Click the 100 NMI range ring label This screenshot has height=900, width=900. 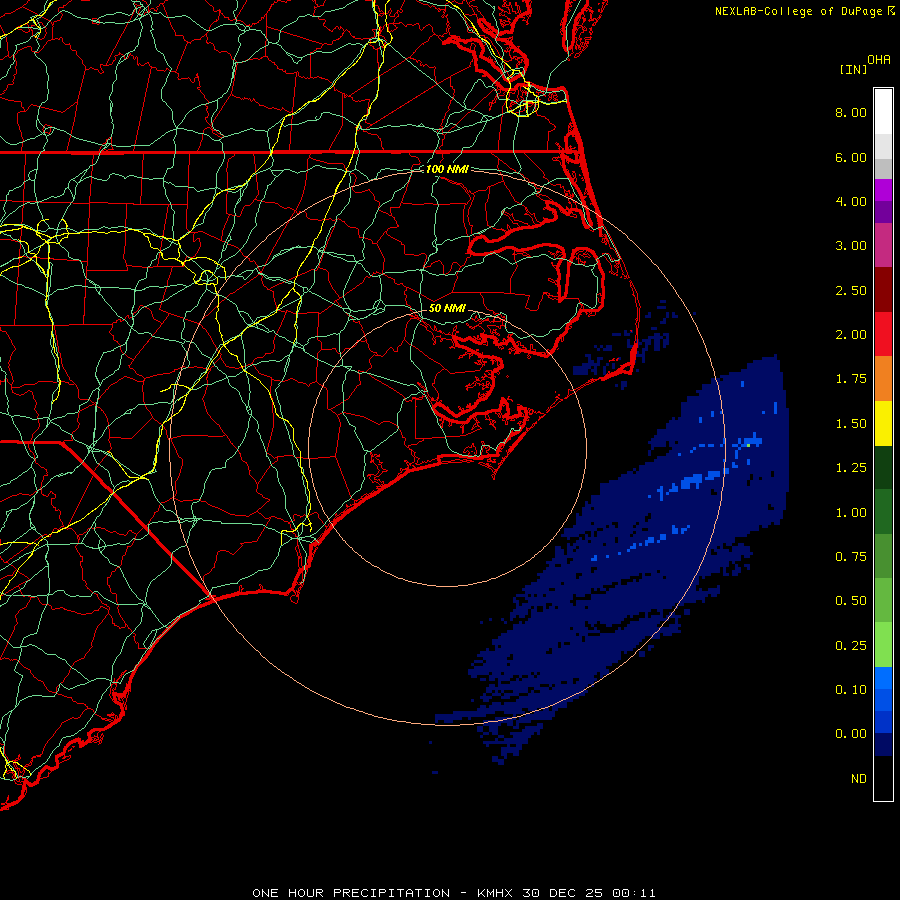(x=447, y=169)
